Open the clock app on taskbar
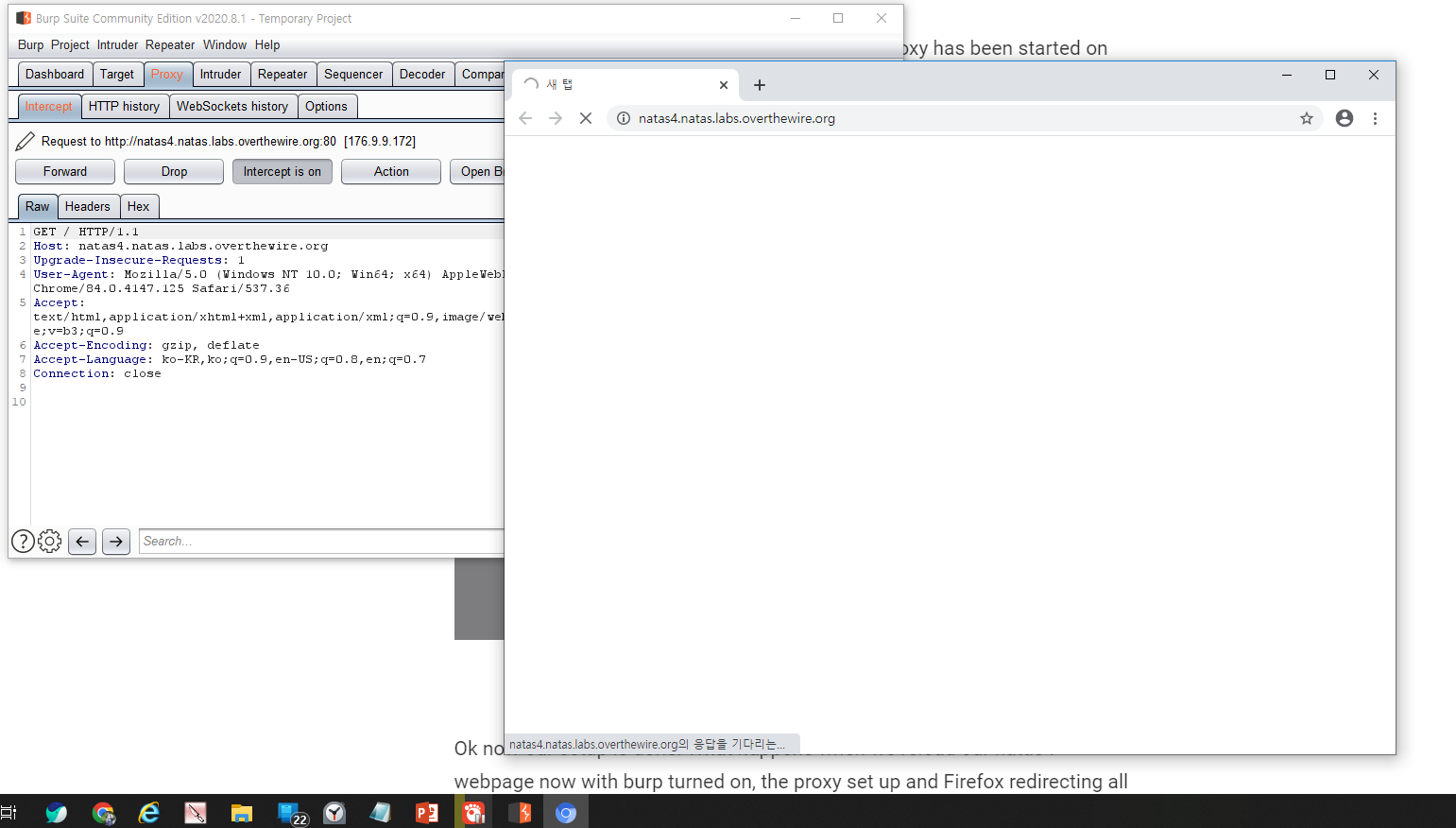1456x828 pixels. 334,812
